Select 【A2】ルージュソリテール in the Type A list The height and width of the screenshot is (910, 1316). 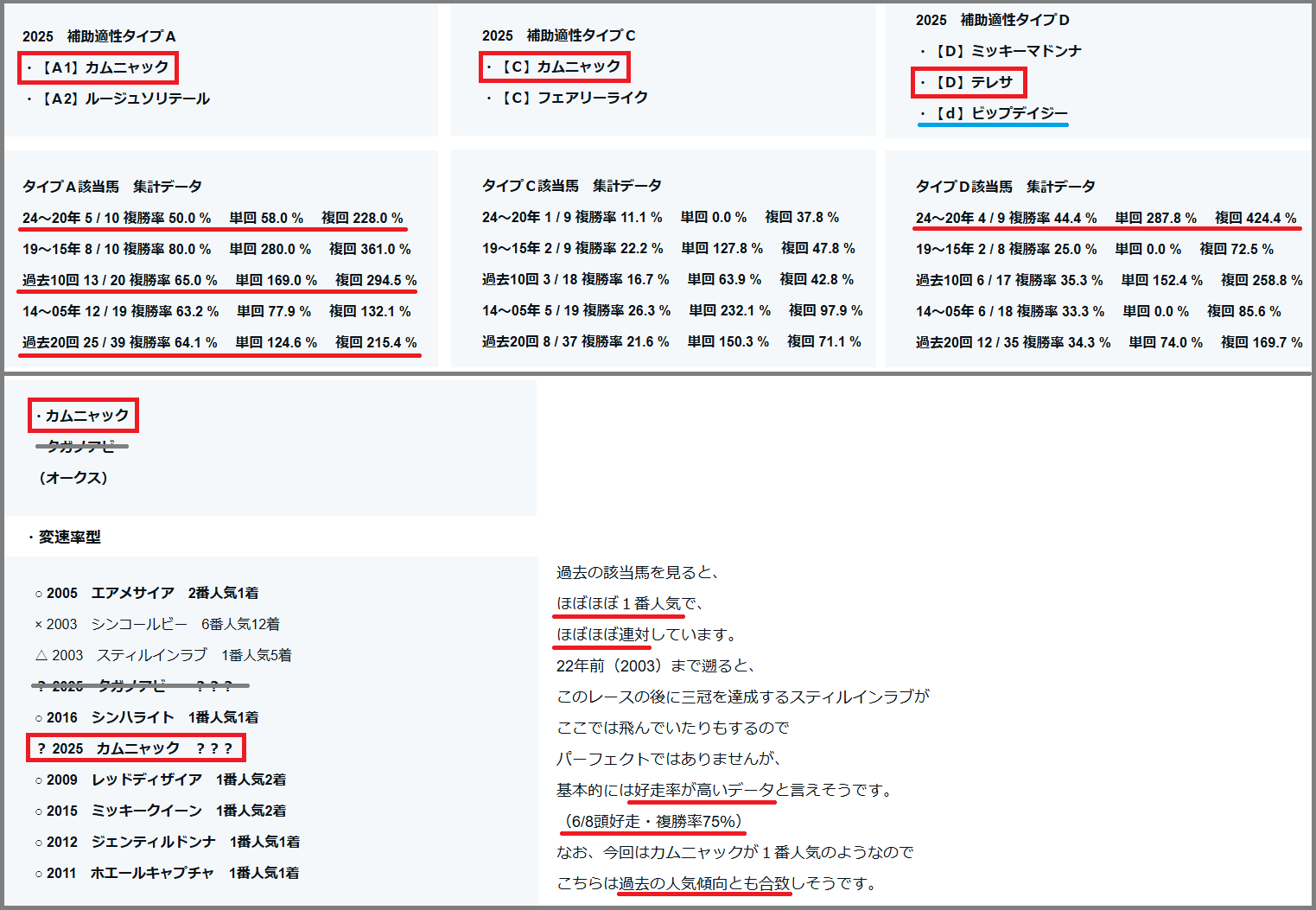(x=119, y=99)
